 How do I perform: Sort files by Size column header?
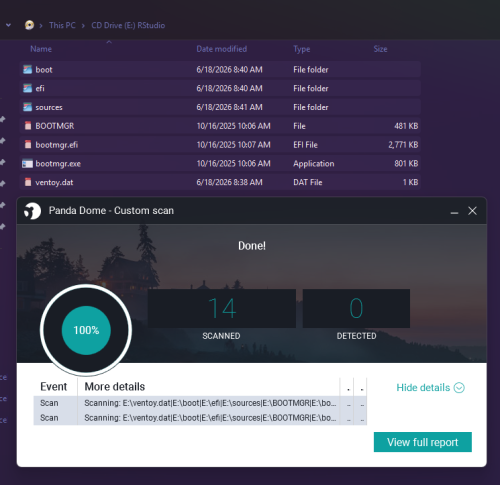point(380,49)
